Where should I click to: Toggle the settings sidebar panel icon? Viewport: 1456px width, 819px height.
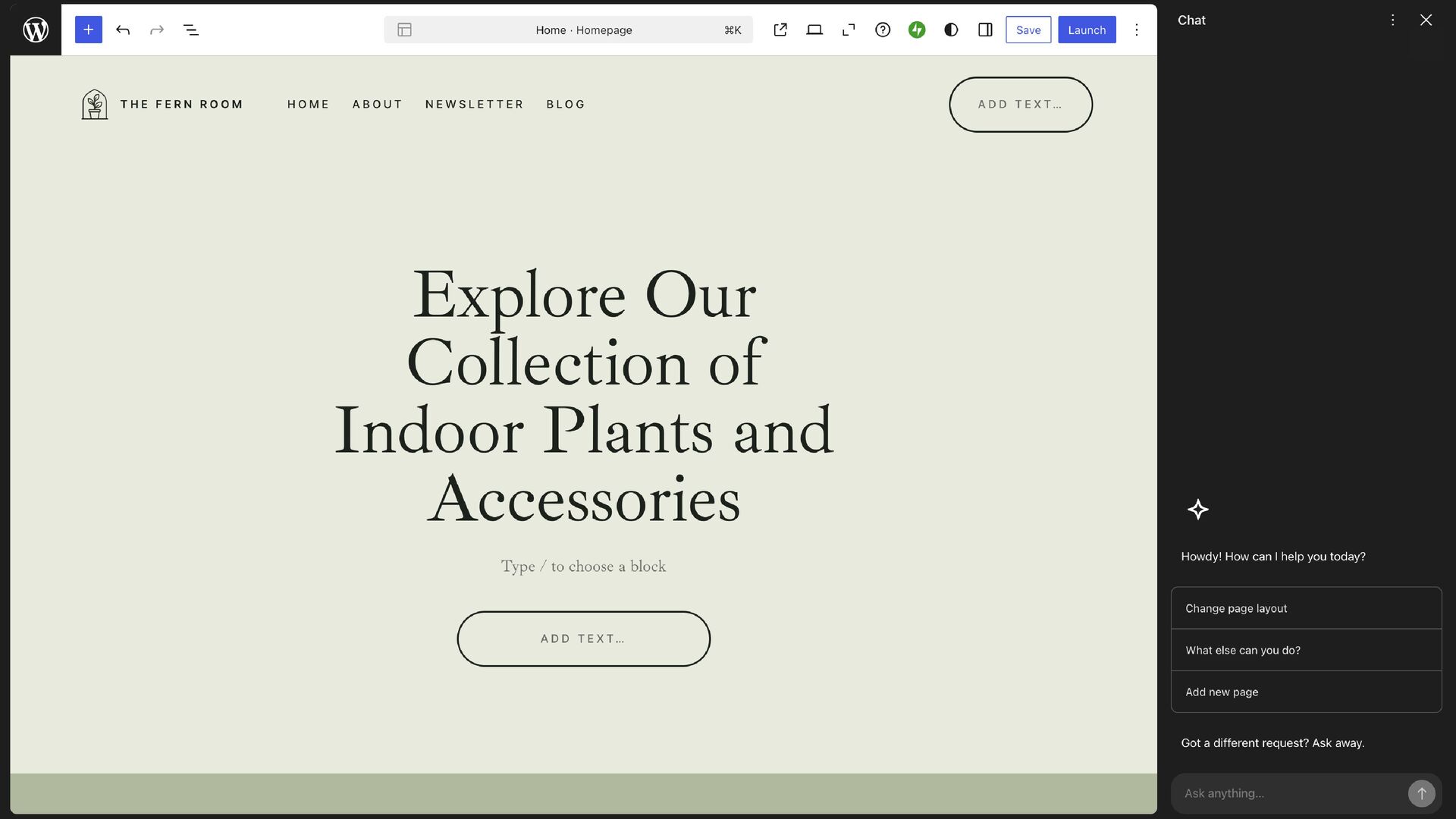[x=985, y=30]
